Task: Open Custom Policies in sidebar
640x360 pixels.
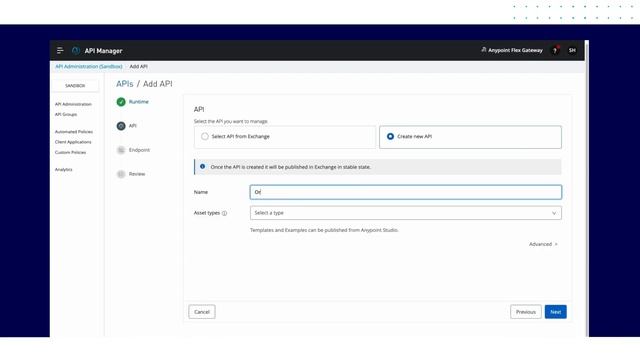Action: pos(70,152)
